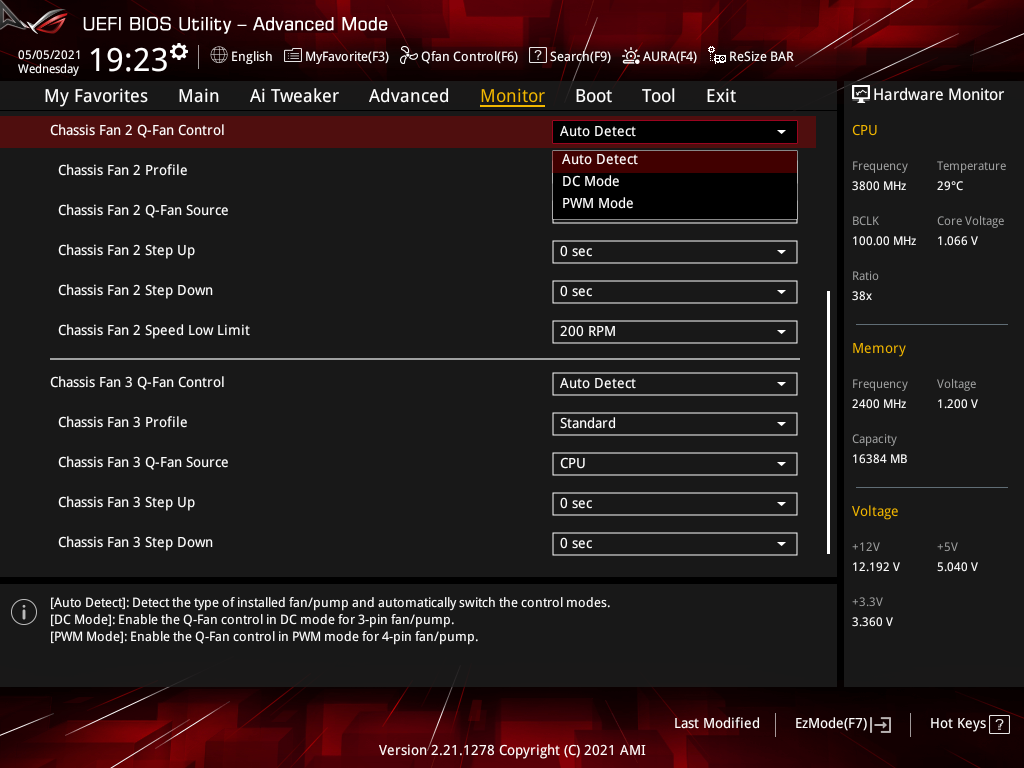The width and height of the screenshot is (1024, 768).
Task: Click the 05/05/2021 date text
Action: tap(49, 55)
